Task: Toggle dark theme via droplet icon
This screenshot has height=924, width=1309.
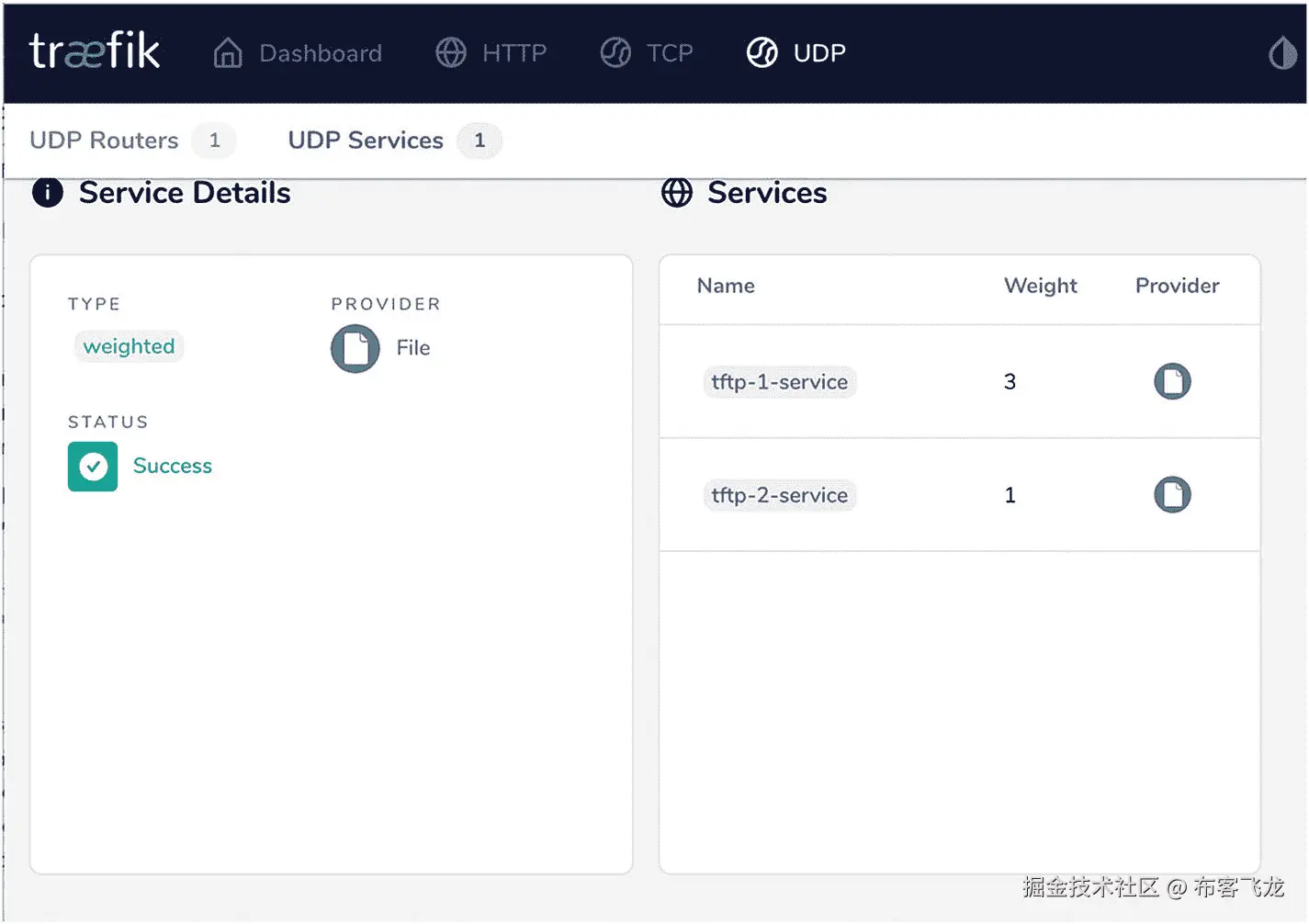Action: pyautogui.click(x=1282, y=53)
